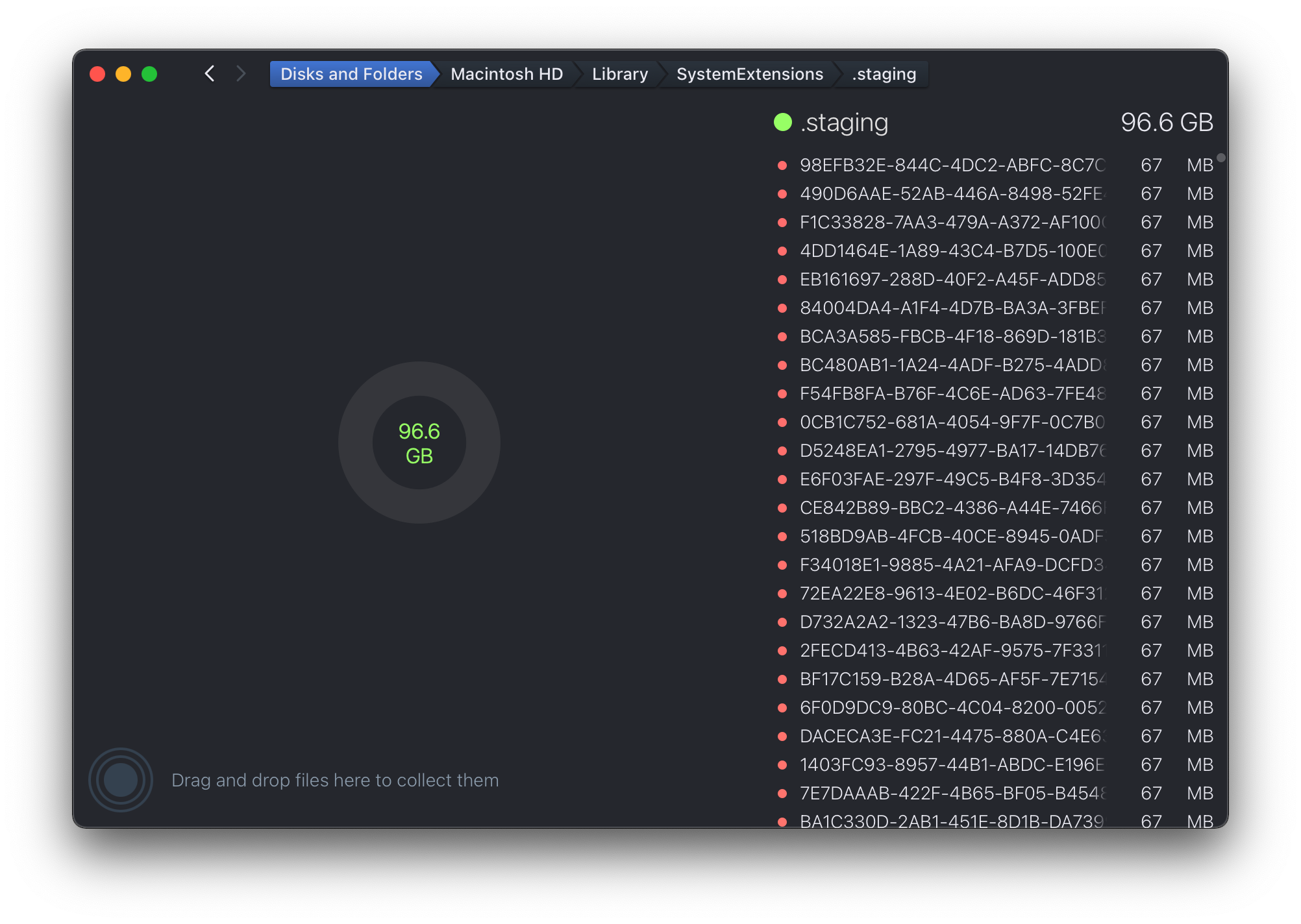
Task: Select the EB161697-288D-40F2 folder row
Action: pyautogui.click(x=951, y=280)
